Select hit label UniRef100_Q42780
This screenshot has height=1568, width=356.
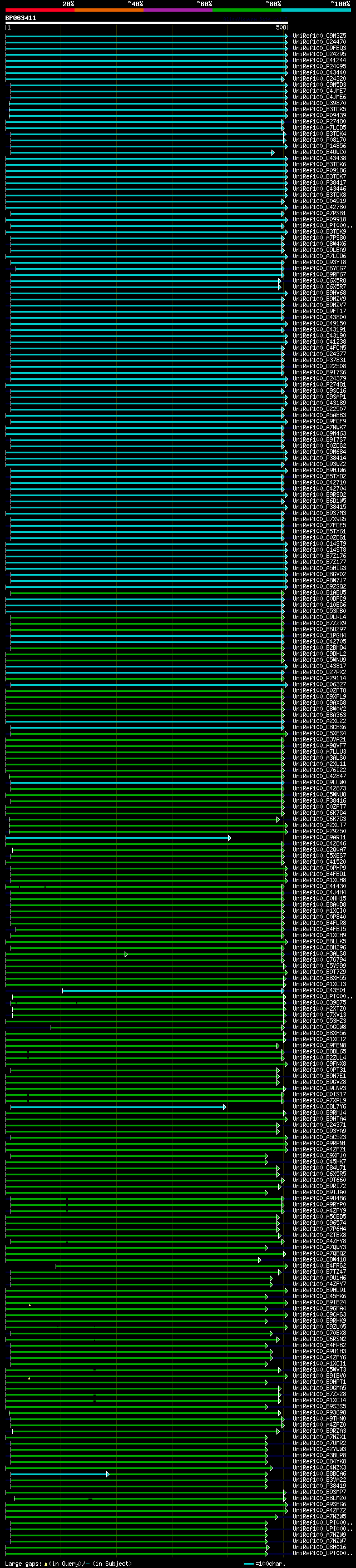coord(319,207)
